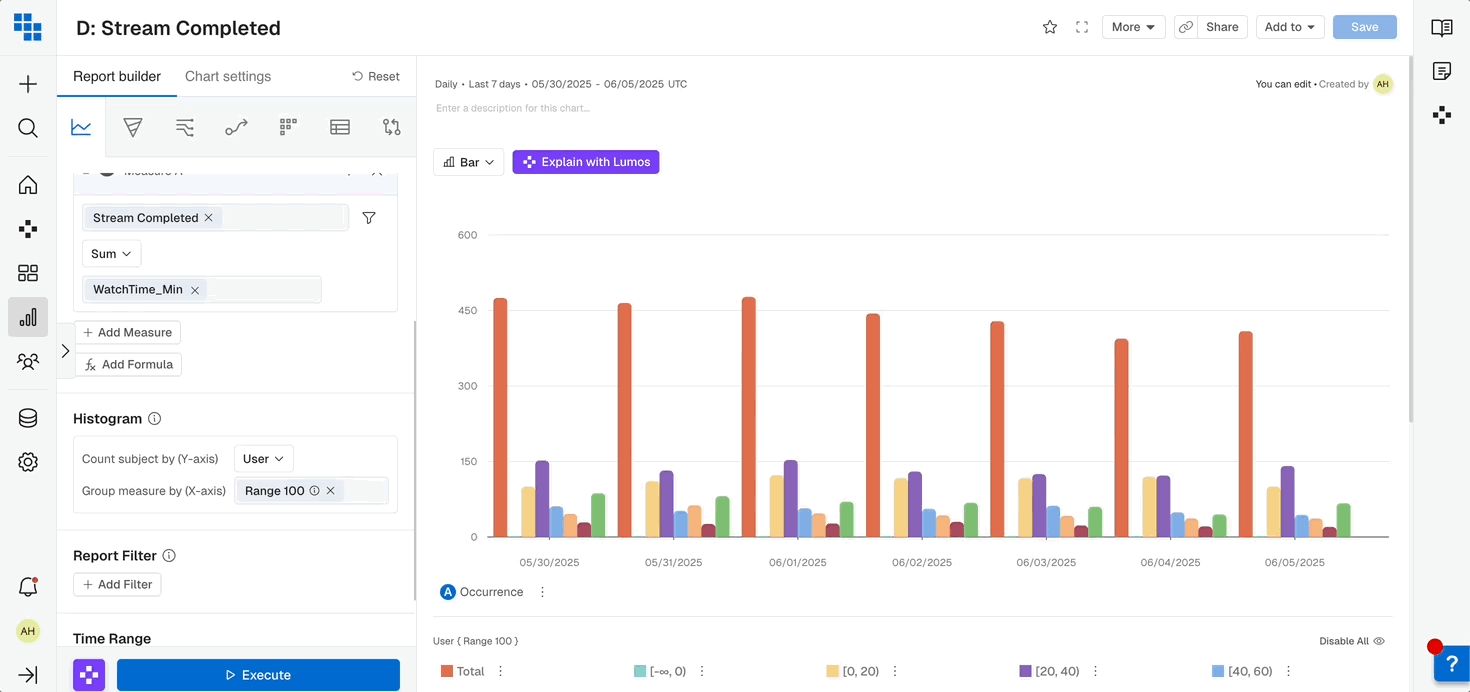This screenshot has height=692, width=1470.
Task: Click Explain with Lumos
Action: pos(586,162)
